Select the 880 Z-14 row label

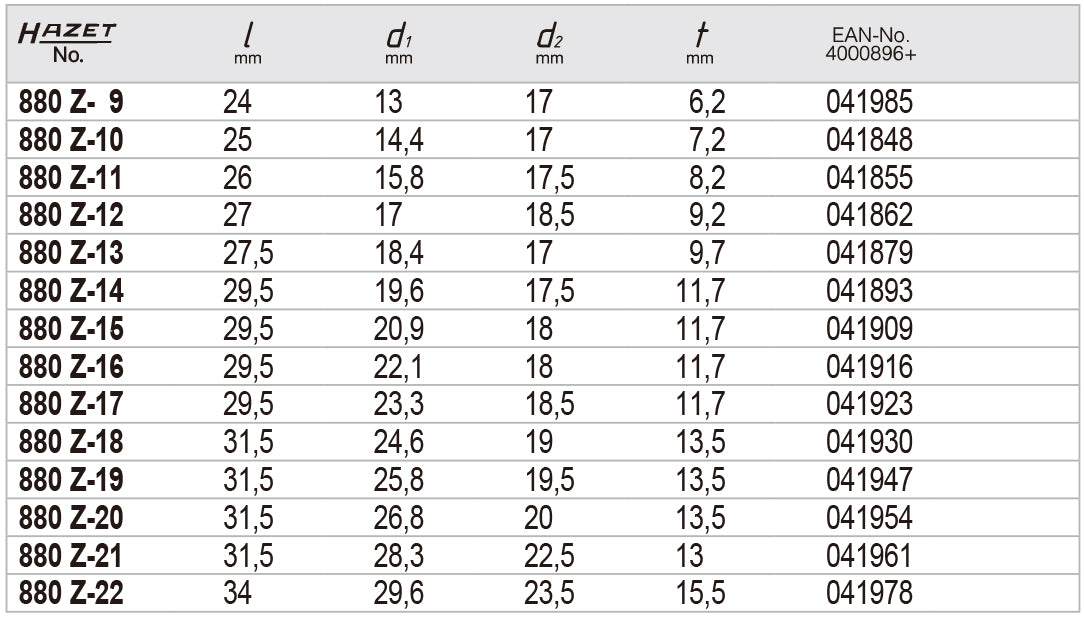[x=71, y=291]
